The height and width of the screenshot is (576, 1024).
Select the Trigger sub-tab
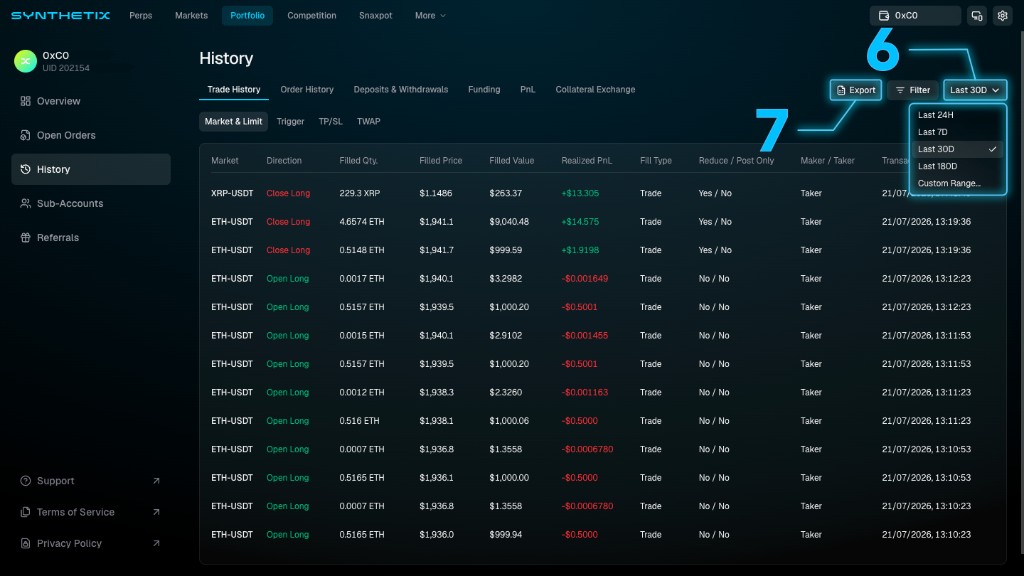pos(291,121)
